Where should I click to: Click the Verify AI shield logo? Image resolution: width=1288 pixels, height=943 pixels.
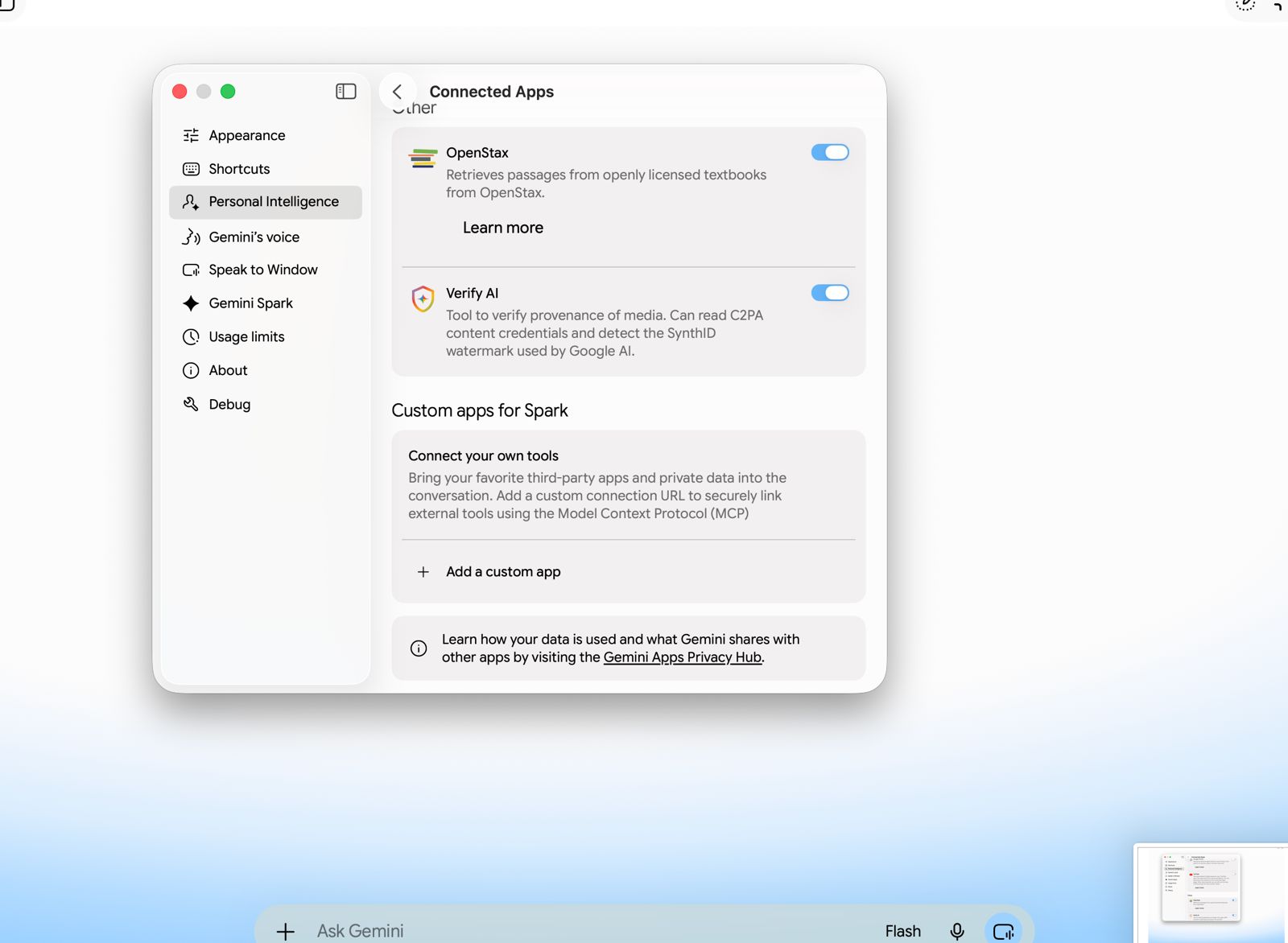click(423, 299)
